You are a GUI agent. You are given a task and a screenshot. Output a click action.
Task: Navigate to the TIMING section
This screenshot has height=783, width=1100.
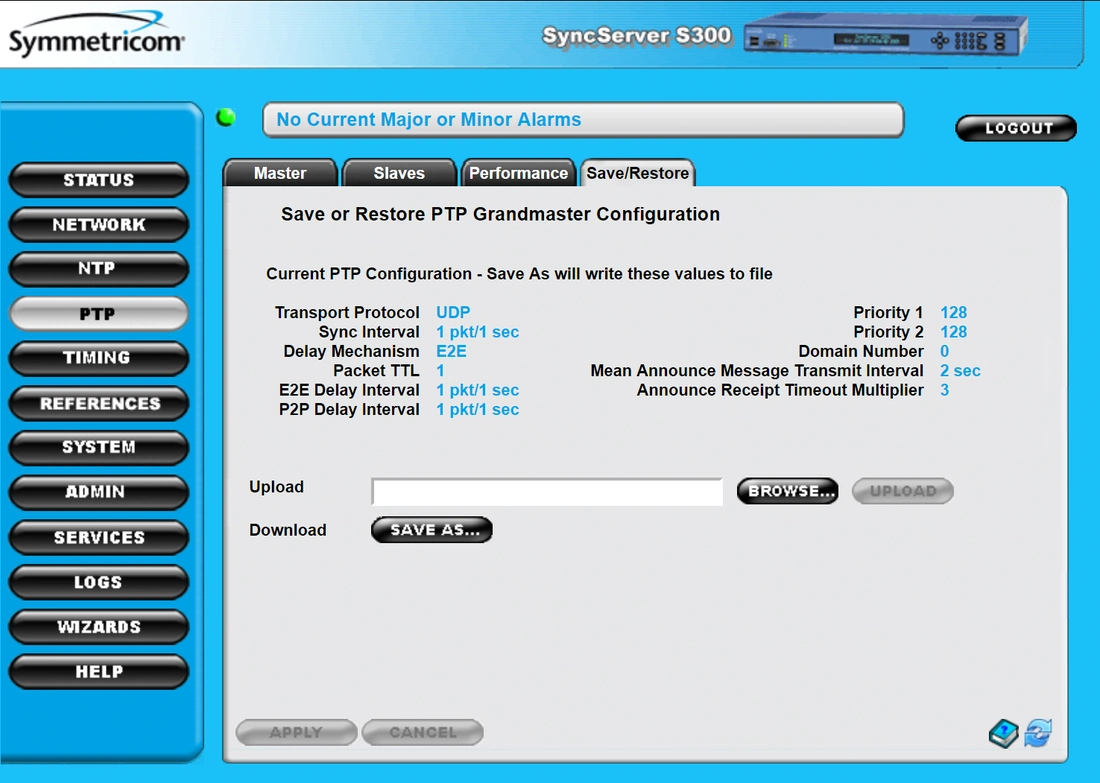98,358
